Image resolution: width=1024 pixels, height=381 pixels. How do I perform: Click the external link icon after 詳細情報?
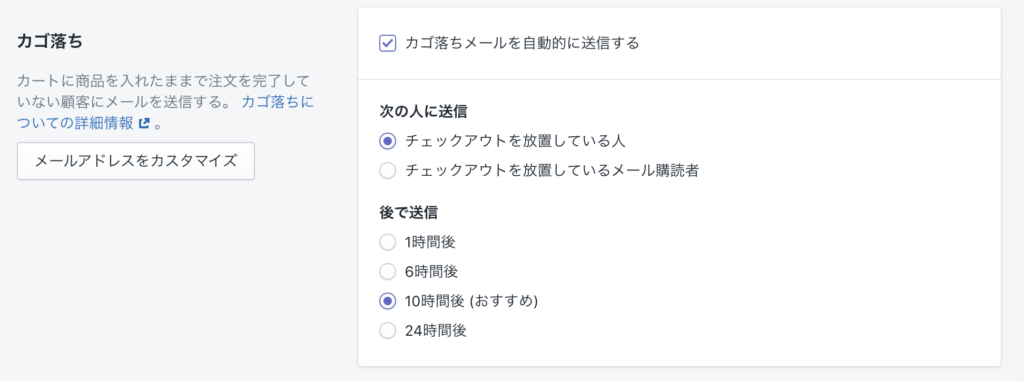pos(144,123)
